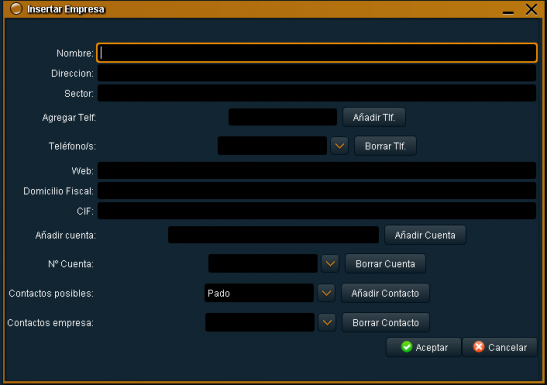Expand the Contactos posibles dropdown
This screenshot has width=547, height=385.
(326, 293)
